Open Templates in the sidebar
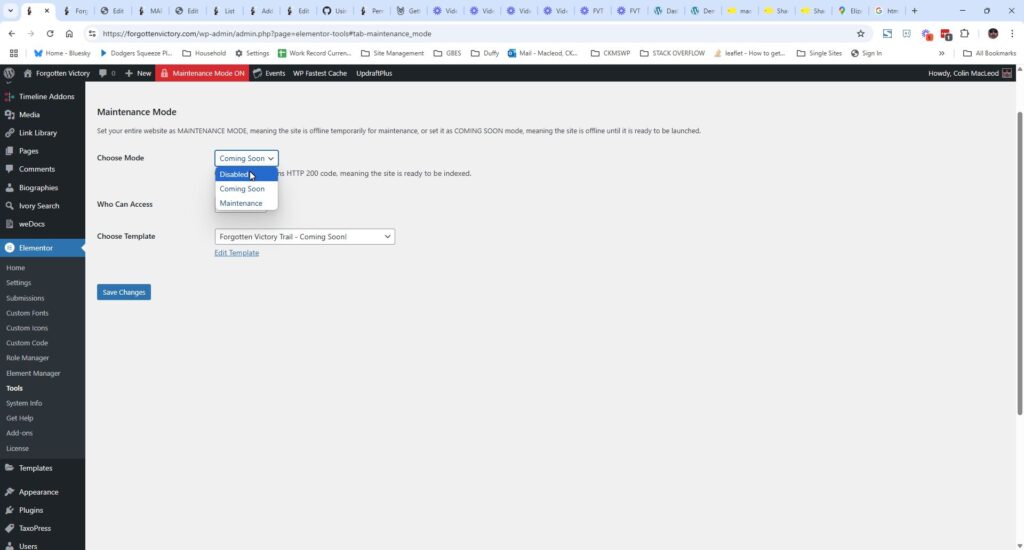Image resolution: width=1024 pixels, height=550 pixels. click(42, 468)
